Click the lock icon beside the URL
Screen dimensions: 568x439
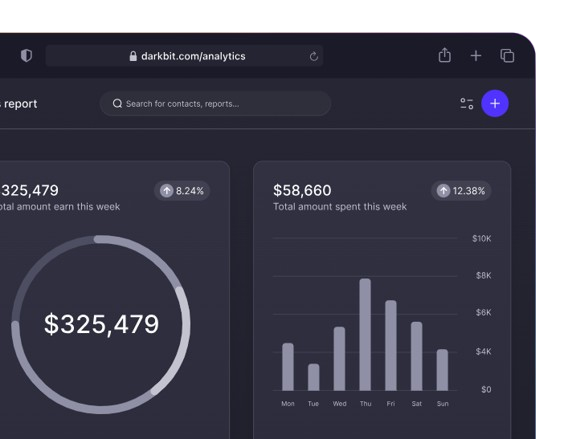coord(133,56)
